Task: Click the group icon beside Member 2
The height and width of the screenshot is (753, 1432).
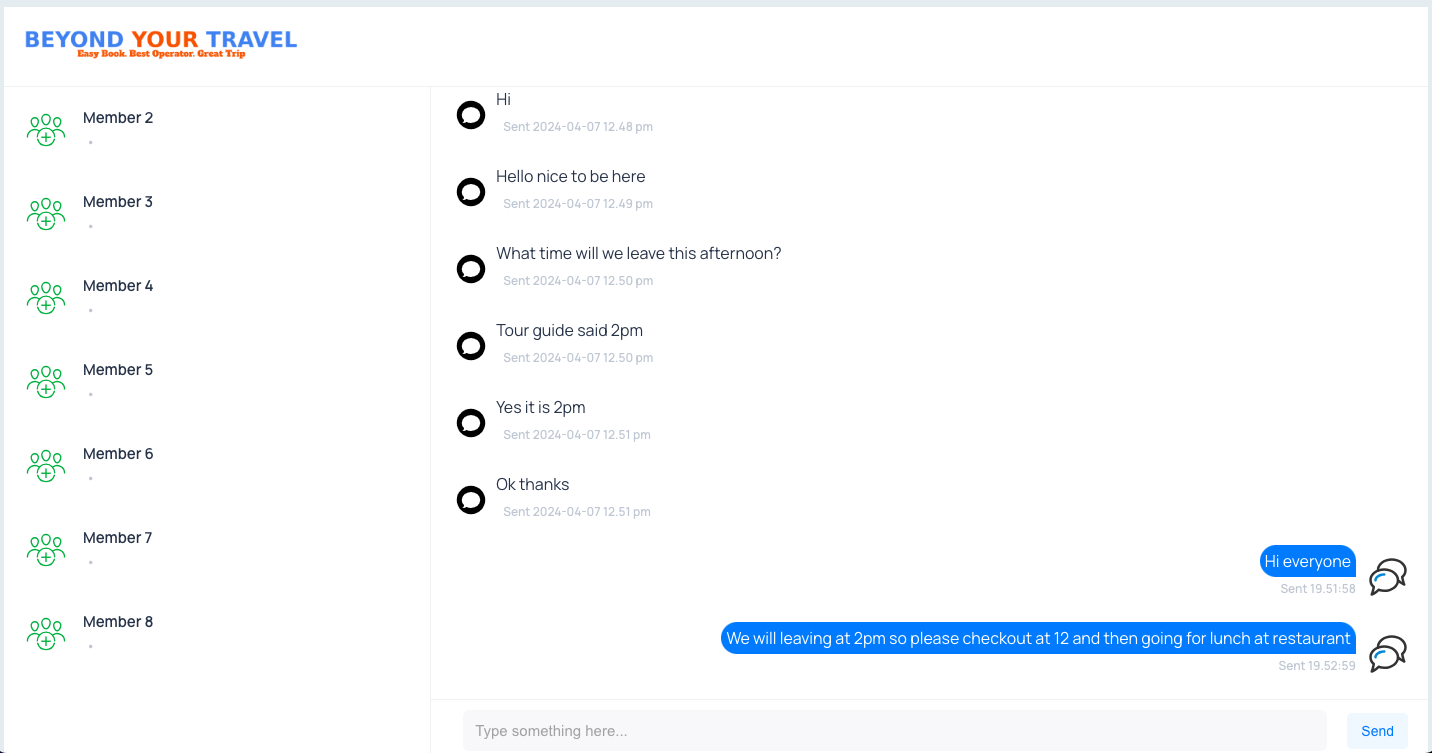Action: point(46,130)
